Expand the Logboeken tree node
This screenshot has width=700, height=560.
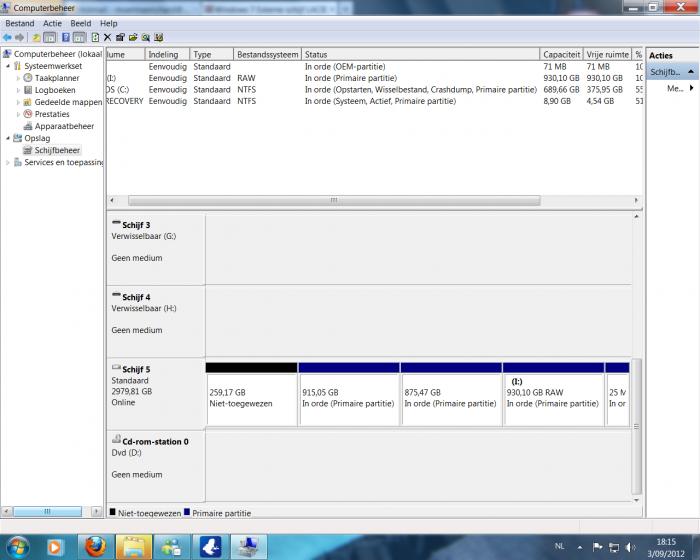coord(18,90)
